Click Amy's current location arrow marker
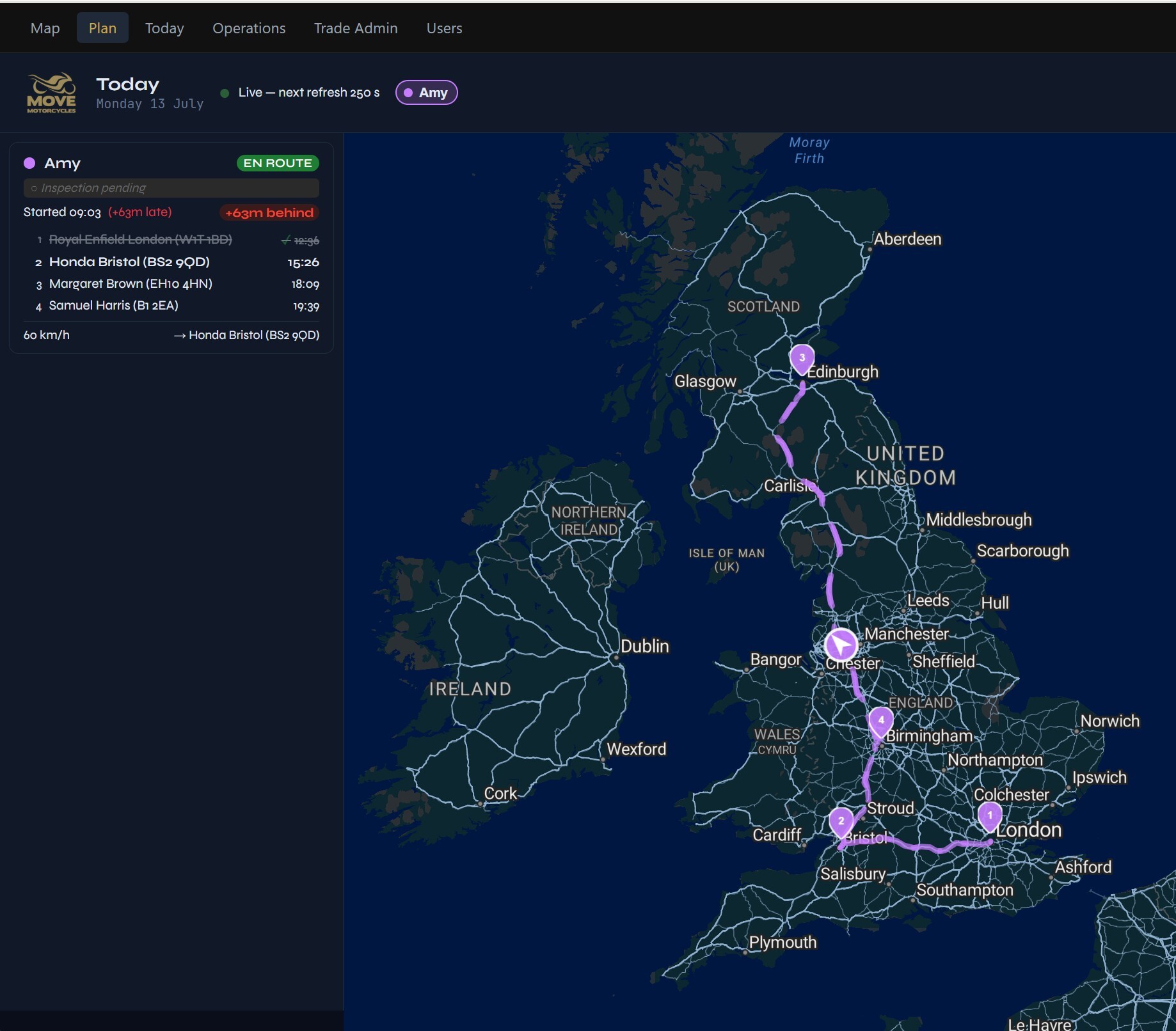1176x1031 pixels. [x=841, y=645]
